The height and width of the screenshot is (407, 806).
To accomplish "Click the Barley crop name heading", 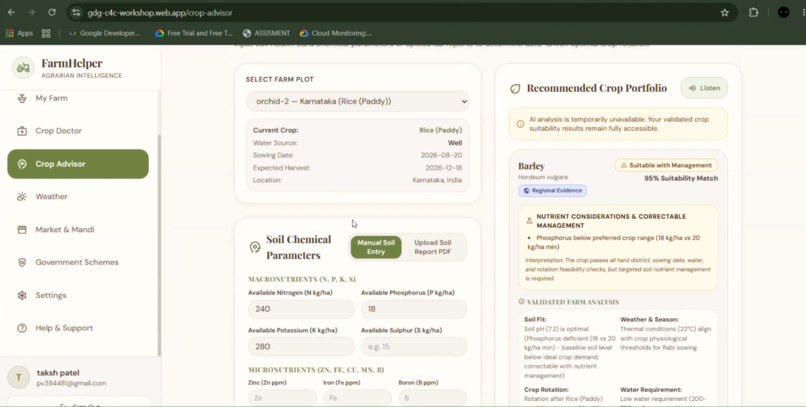I will [x=532, y=166].
